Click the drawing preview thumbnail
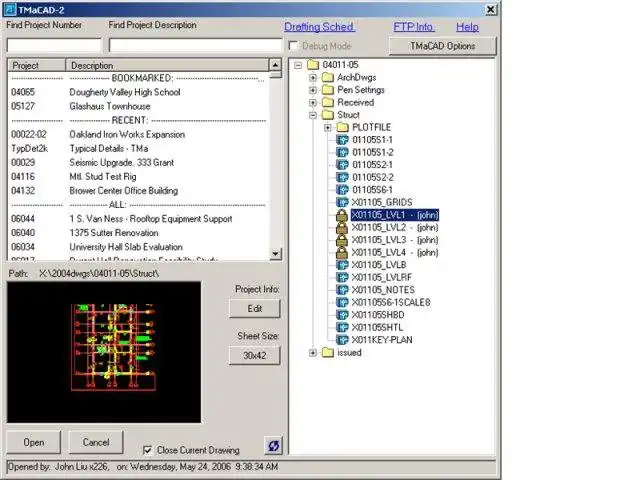 coord(104,352)
